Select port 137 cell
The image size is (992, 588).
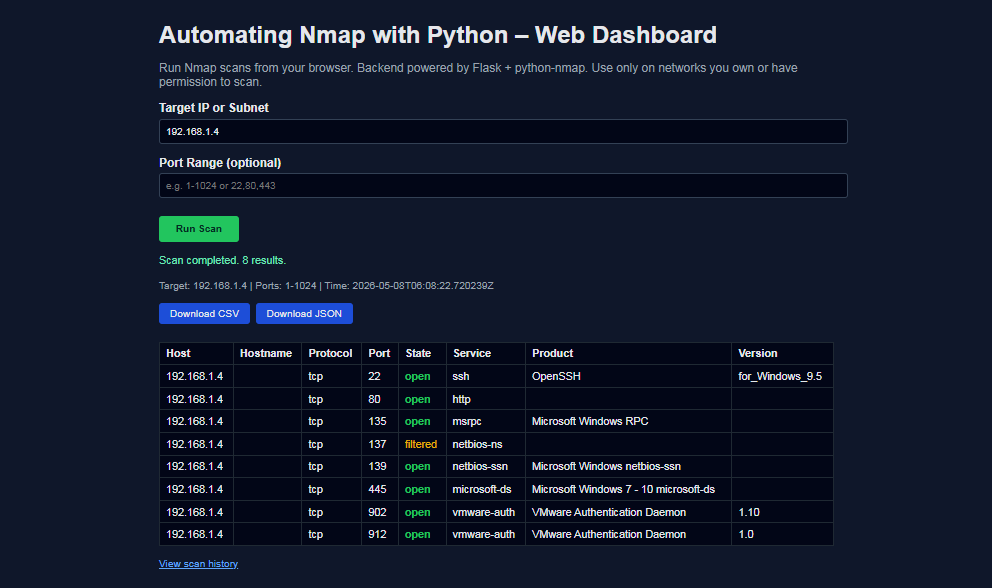(380, 444)
